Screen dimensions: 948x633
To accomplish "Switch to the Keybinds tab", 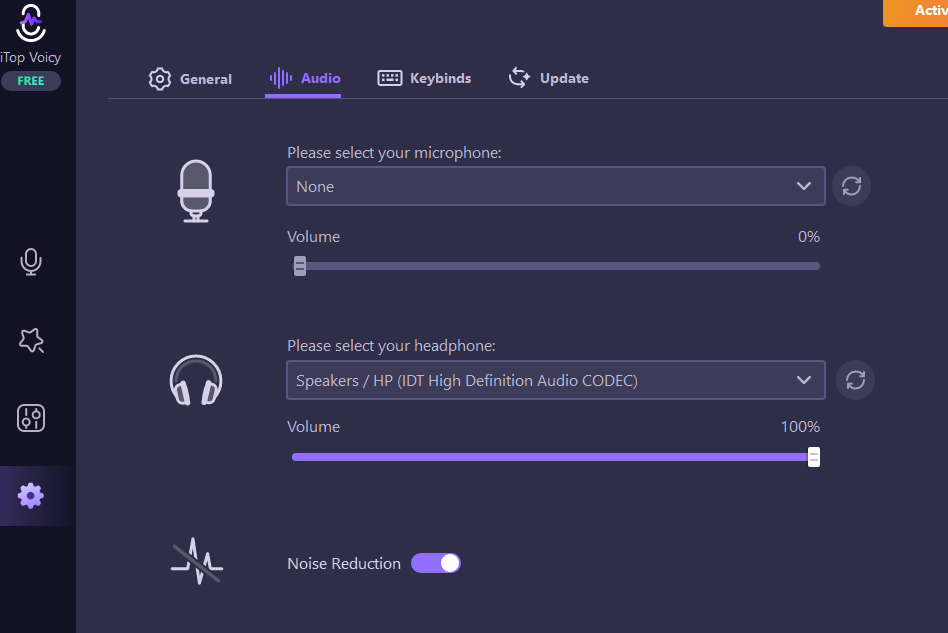I will point(424,78).
